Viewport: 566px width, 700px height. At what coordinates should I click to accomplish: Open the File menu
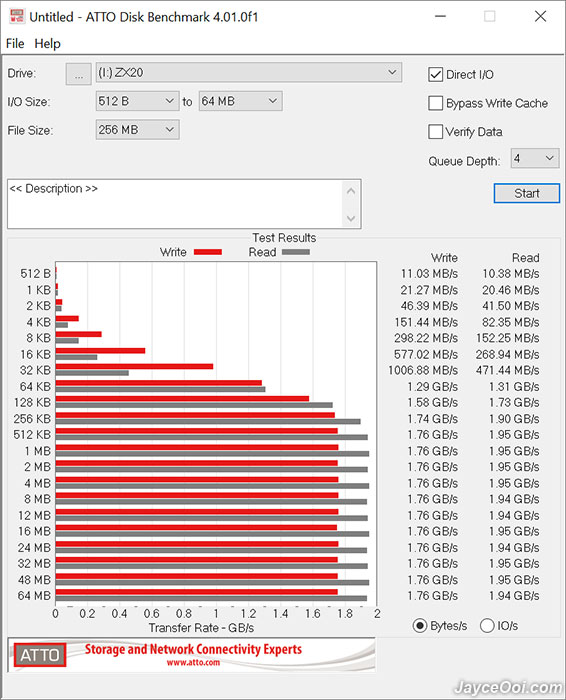click(x=15, y=44)
